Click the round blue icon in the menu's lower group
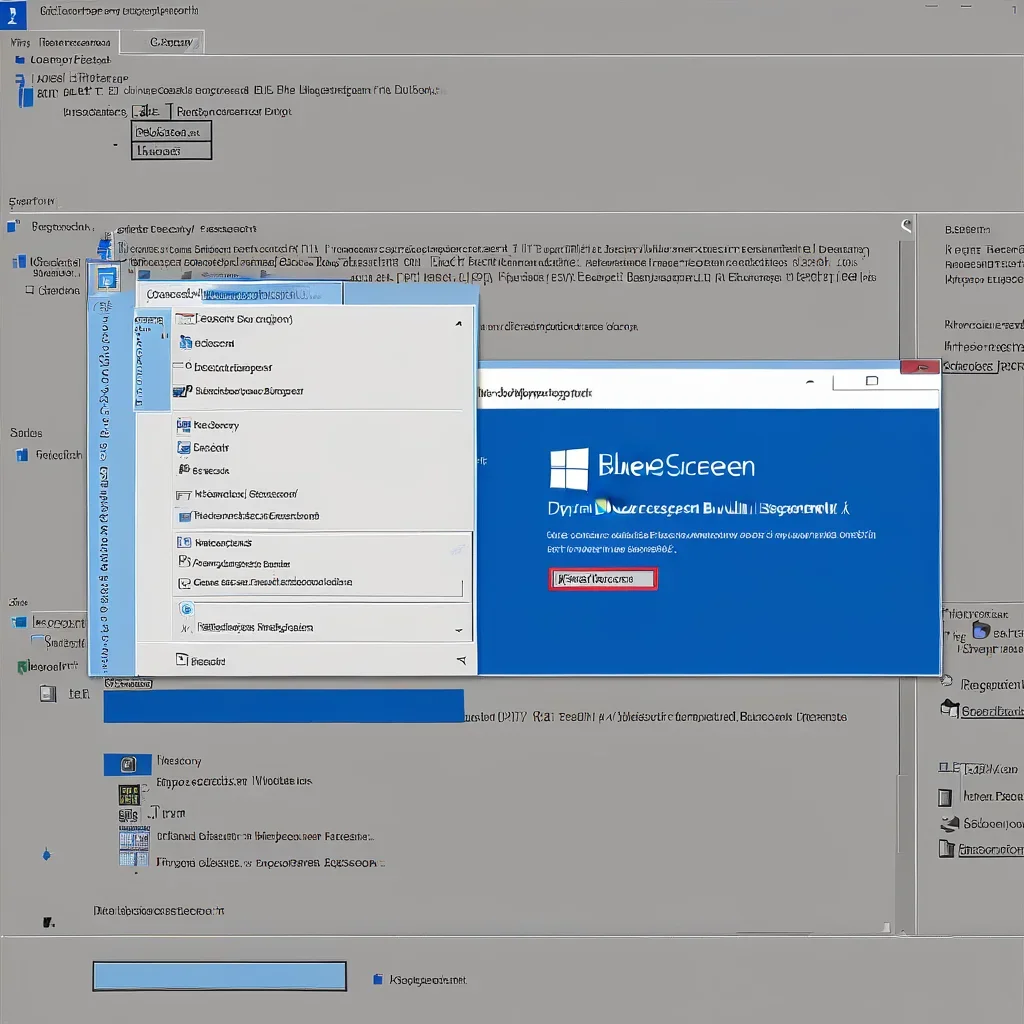Screen dimensions: 1024x1024 [x=186, y=609]
